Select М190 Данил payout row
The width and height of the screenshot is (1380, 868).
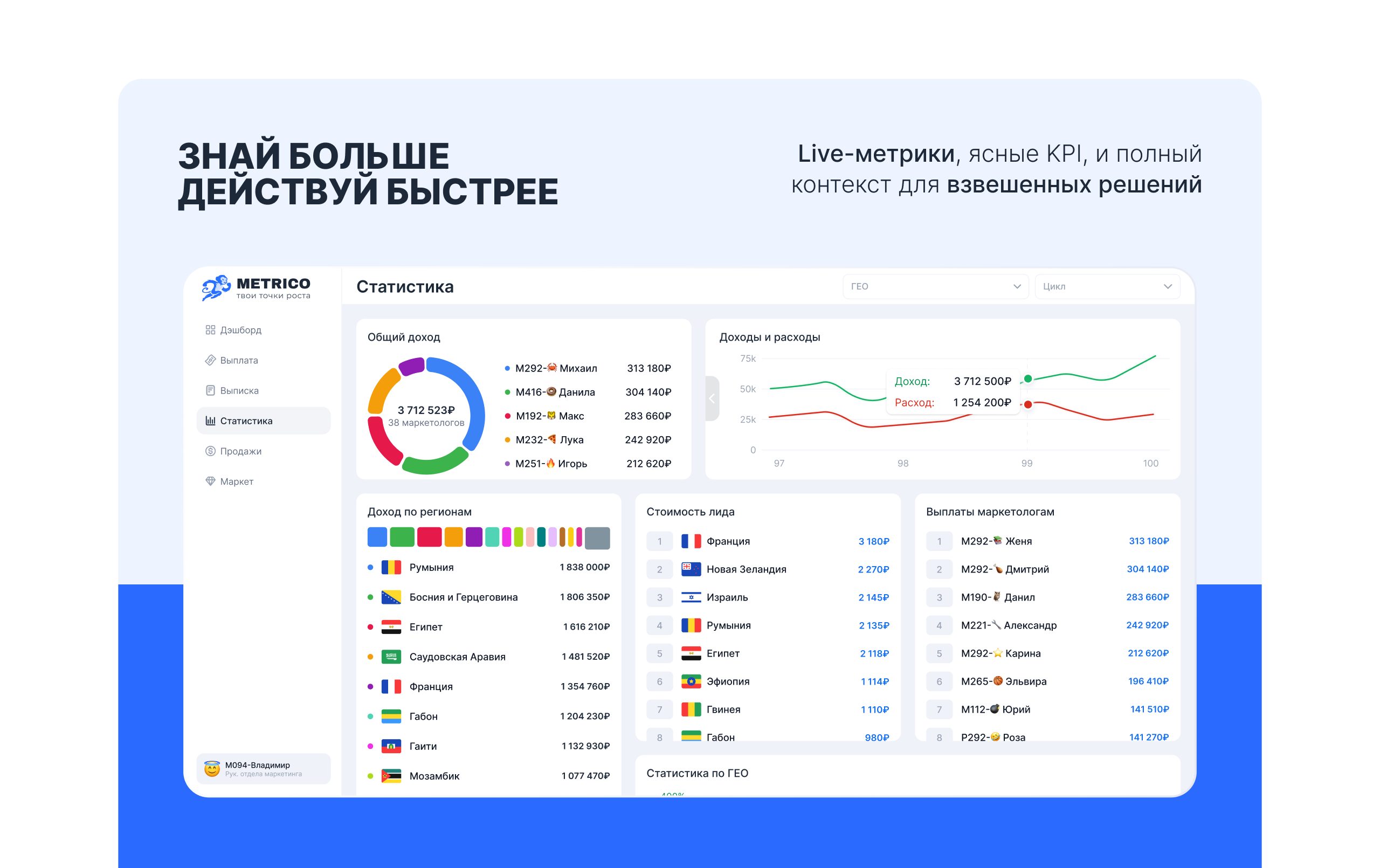(997, 597)
